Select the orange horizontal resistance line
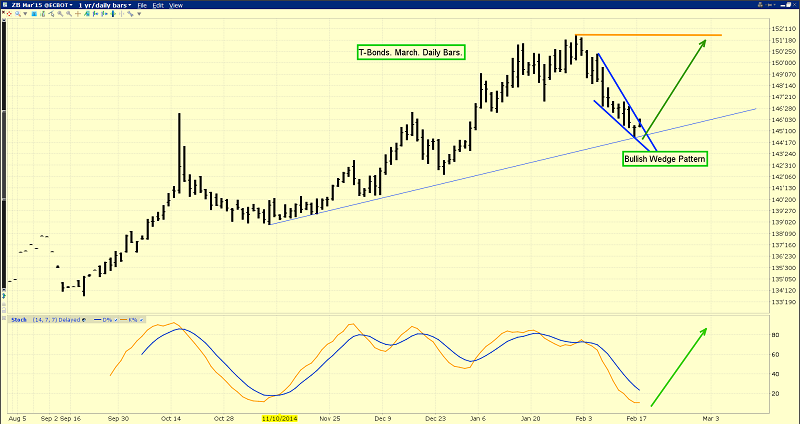Image resolution: width=800 pixels, height=424 pixels. pyautogui.click(x=650, y=36)
